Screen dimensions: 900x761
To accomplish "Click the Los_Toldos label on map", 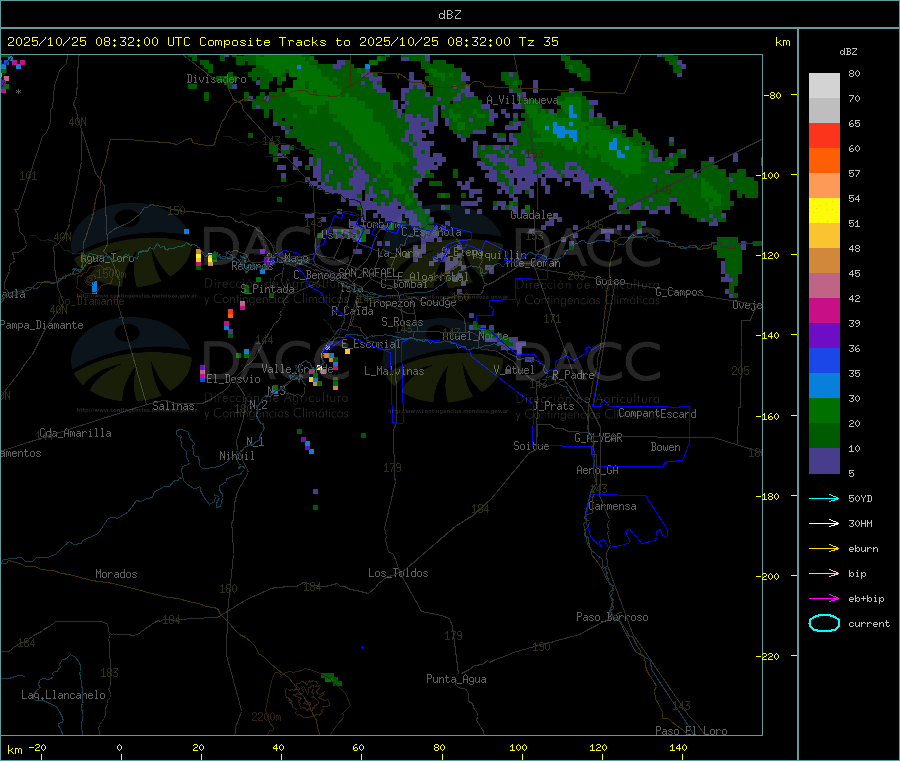I will point(398,573).
